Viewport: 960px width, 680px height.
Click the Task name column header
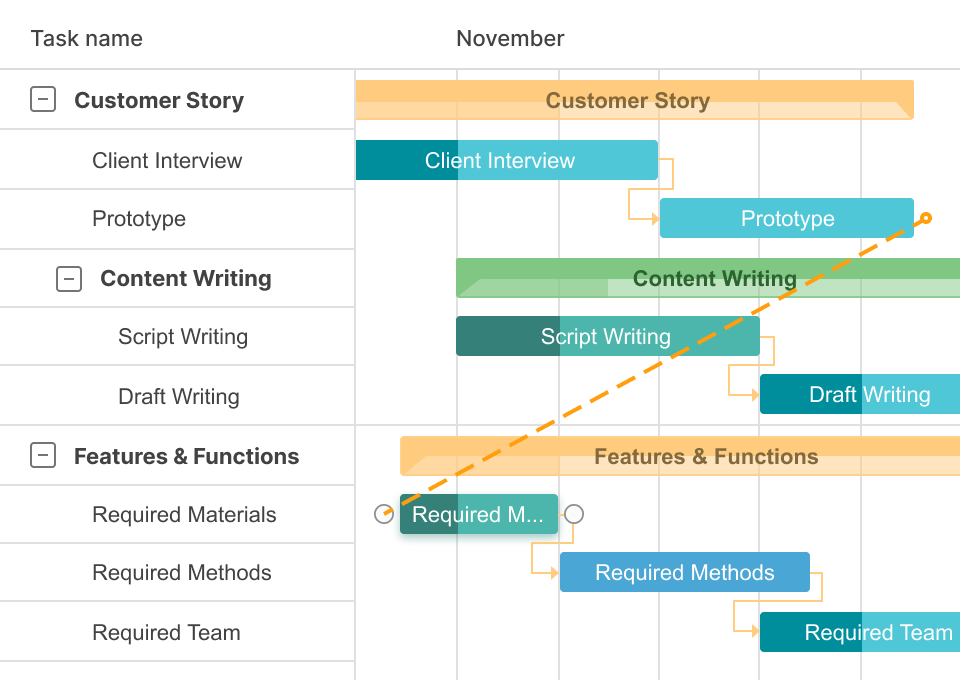click(87, 39)
